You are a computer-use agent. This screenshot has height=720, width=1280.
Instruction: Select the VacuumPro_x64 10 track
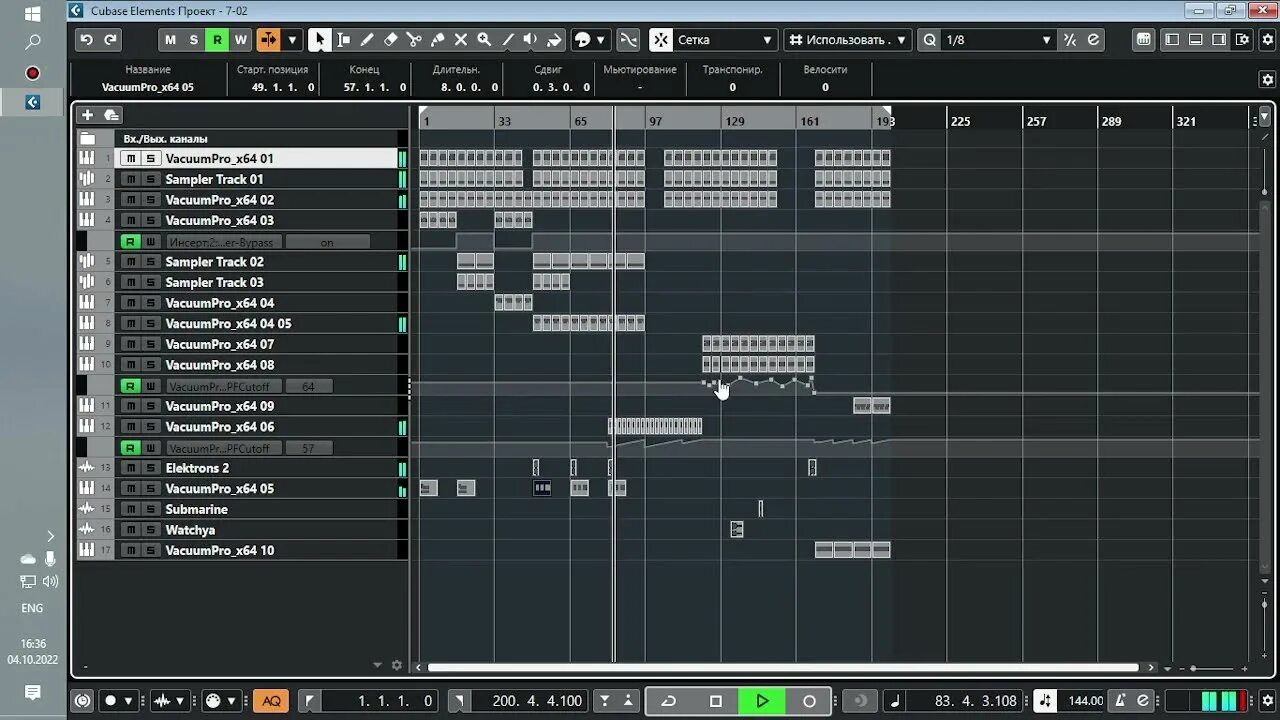(220, 550)
